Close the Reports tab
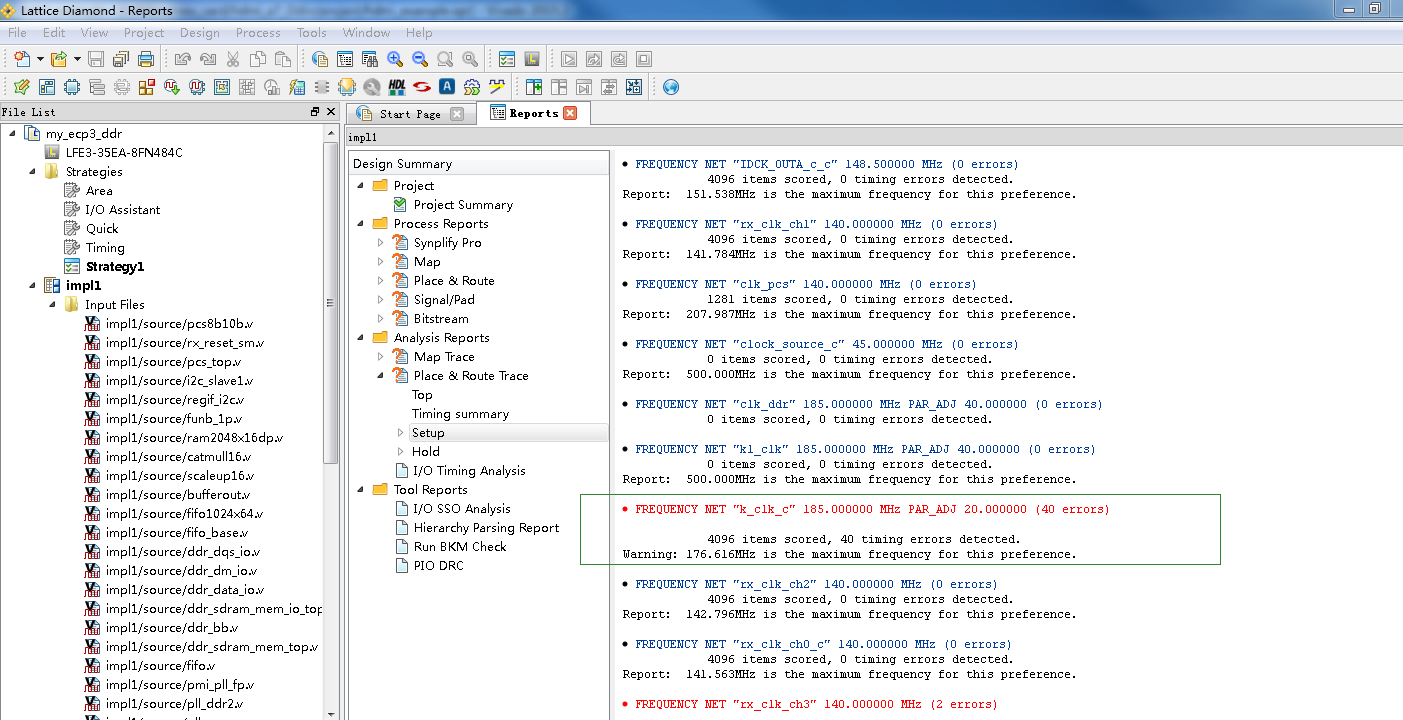Screen dimensions: 1403x720 (x=570, y=113)
